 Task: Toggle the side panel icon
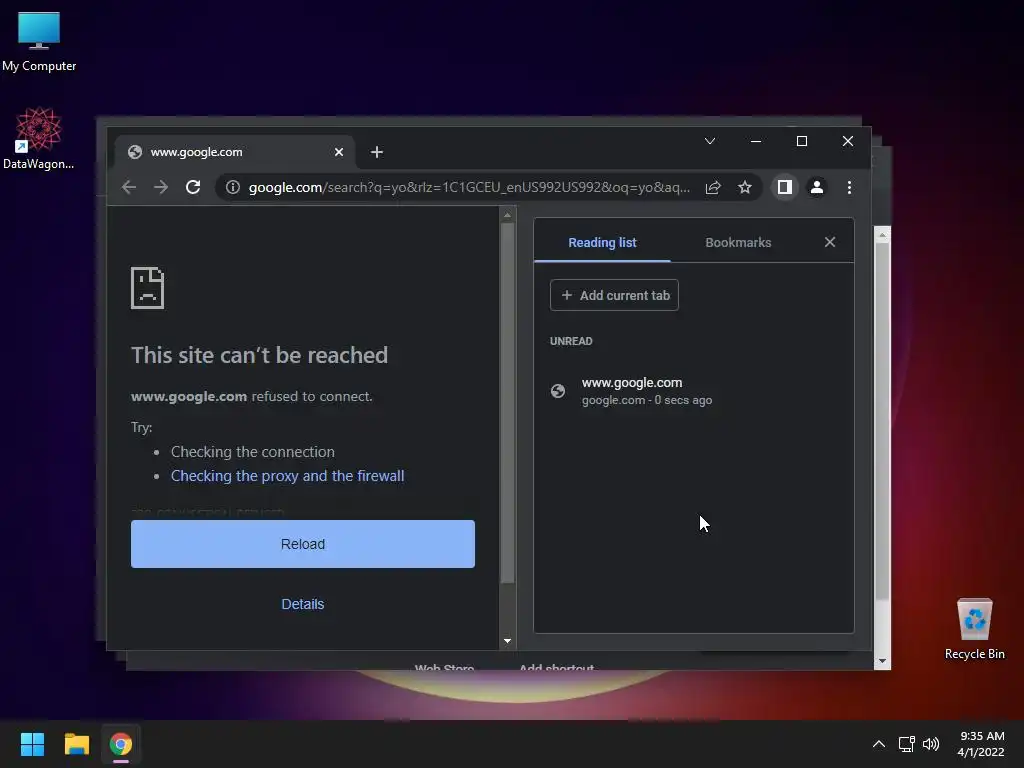coord(784,187)
